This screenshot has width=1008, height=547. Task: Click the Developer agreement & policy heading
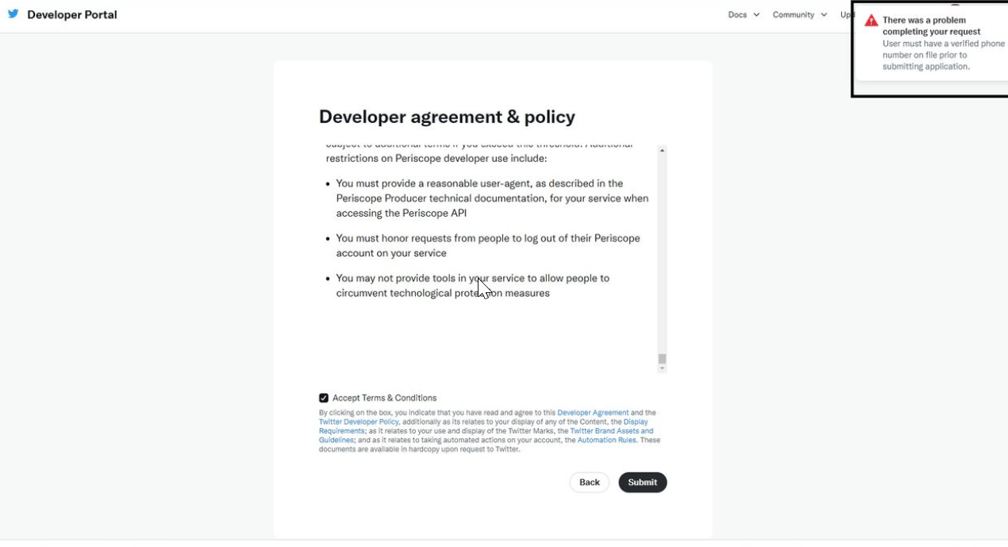coord(447,117)
